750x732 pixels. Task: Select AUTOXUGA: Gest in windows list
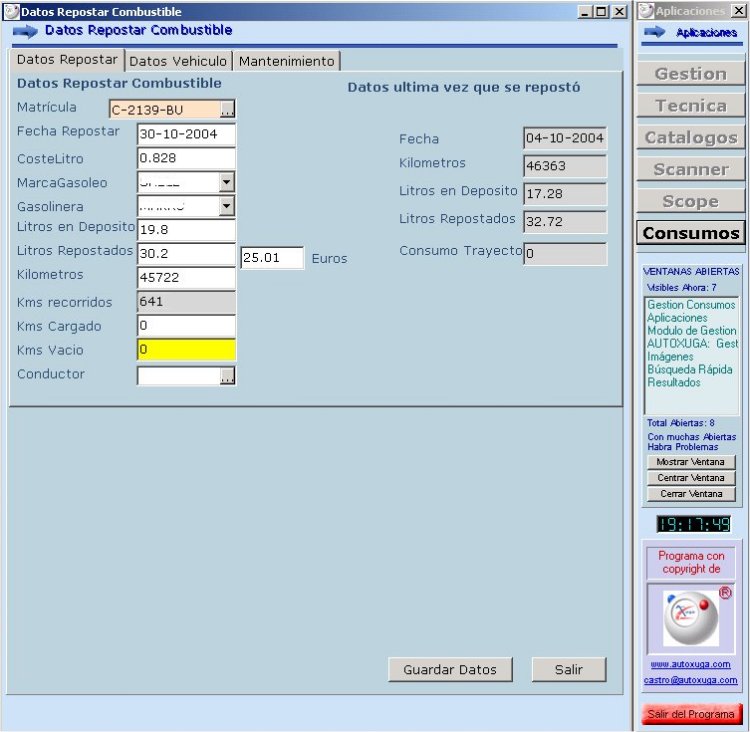692,344
